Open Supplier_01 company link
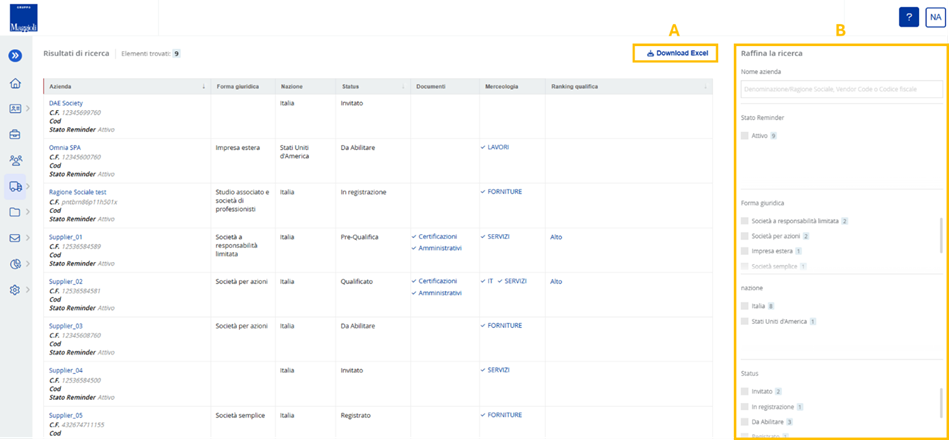Screen dimensions: 949x440 point(65,237)
